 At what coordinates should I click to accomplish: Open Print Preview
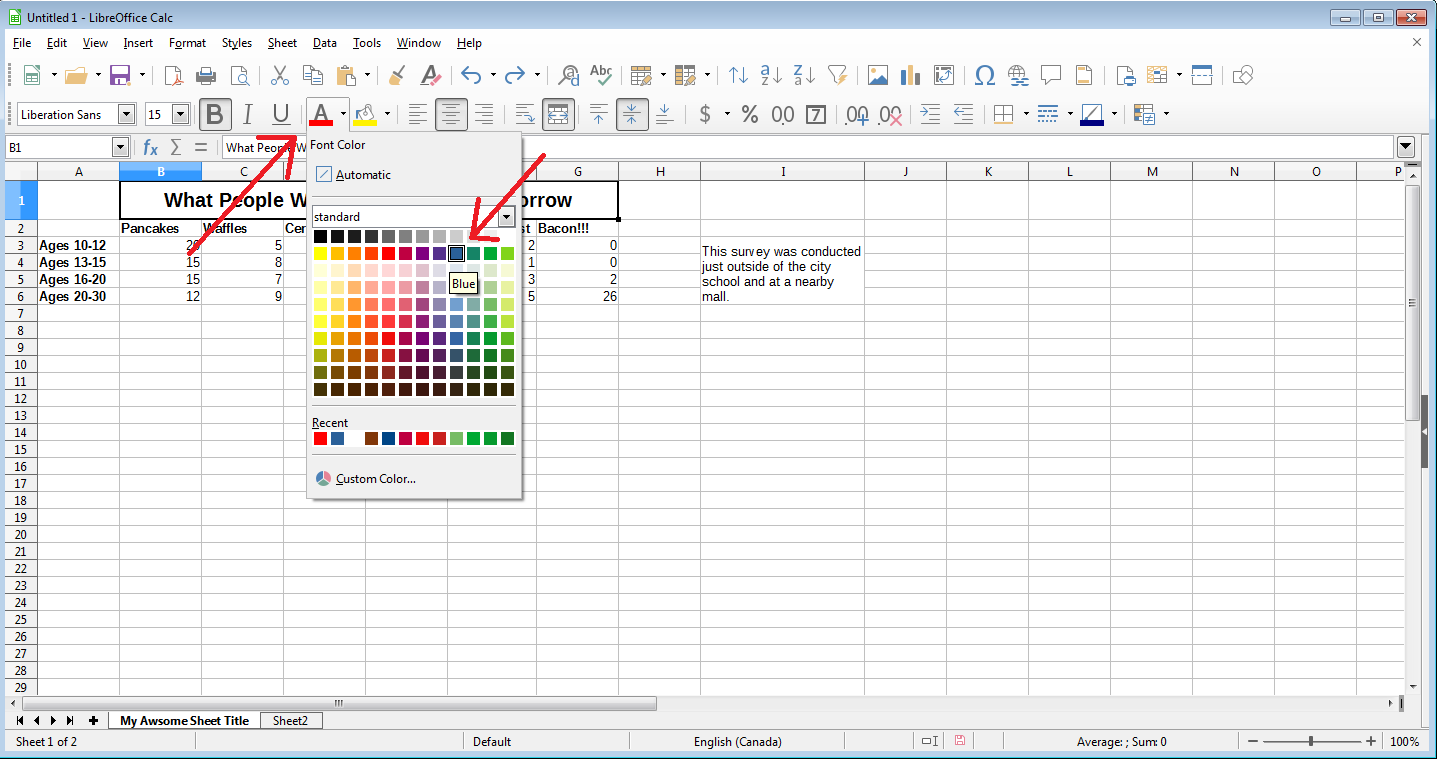pyautogui.click(x=240, y=75)
